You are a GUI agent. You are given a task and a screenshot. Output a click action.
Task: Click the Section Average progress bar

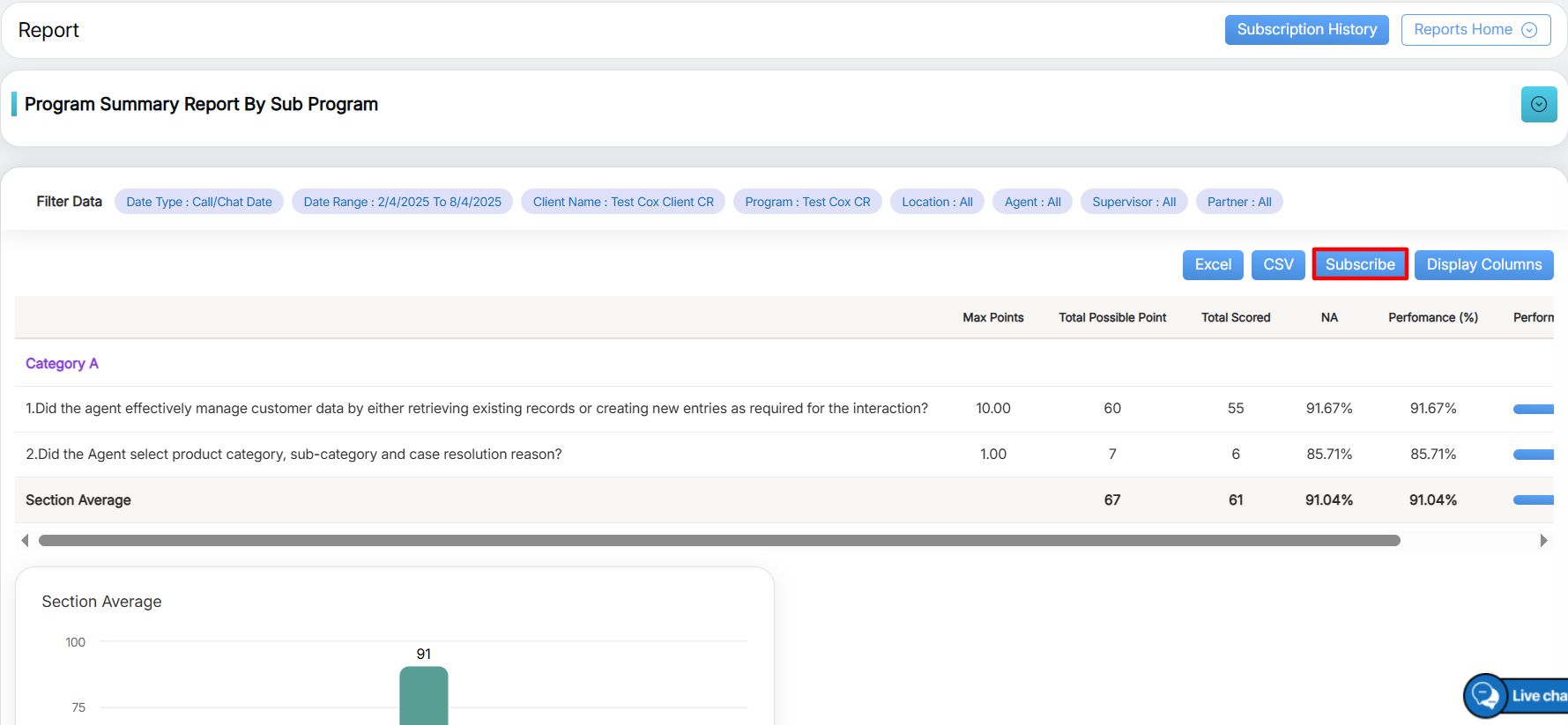[1533, 500]
